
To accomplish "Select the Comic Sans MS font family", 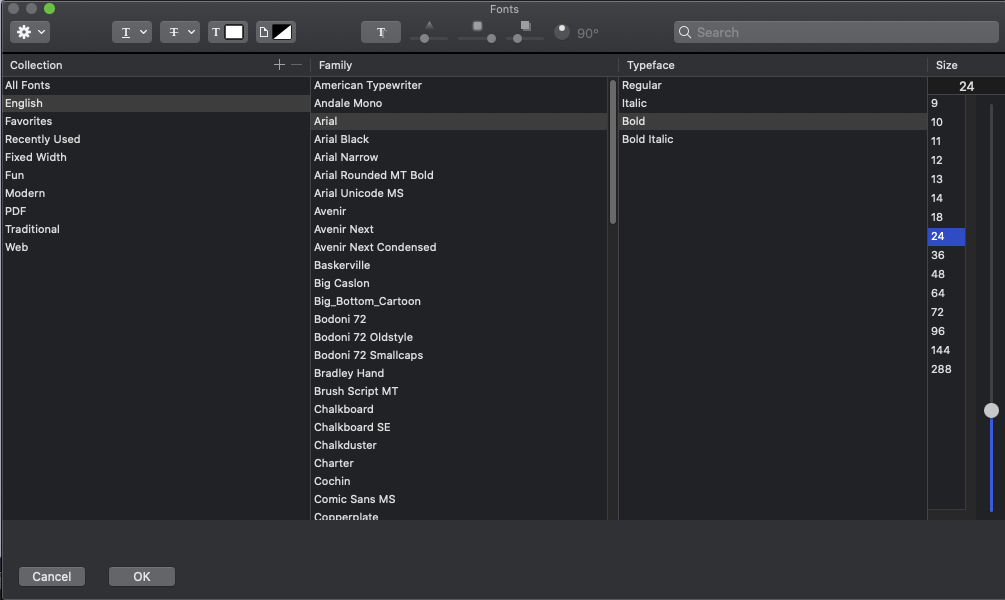I will click(x=355, y=499).
